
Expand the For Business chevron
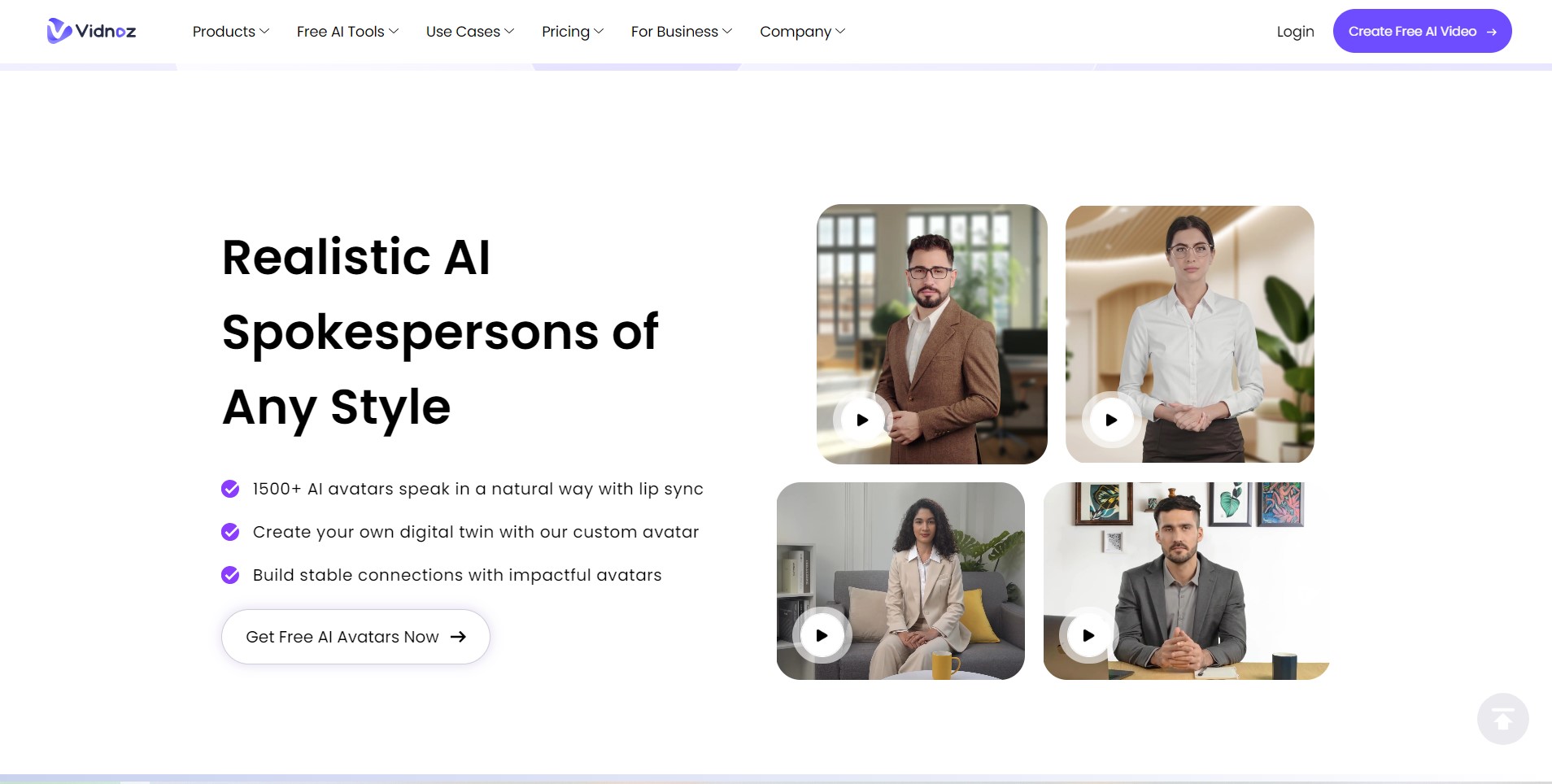727,32
